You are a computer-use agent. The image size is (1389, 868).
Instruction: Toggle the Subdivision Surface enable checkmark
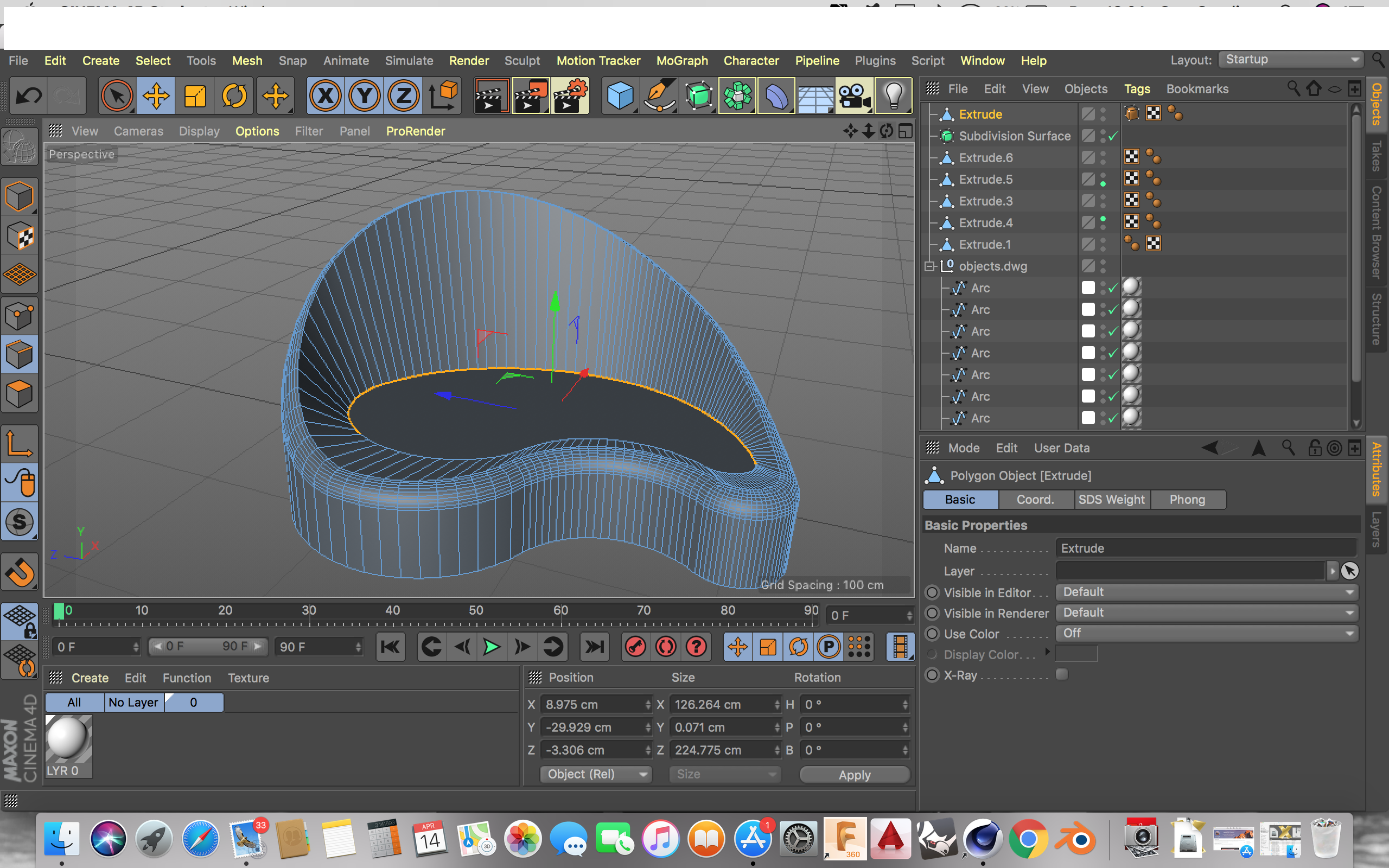pyautogui.click(x=1113, y=136)
